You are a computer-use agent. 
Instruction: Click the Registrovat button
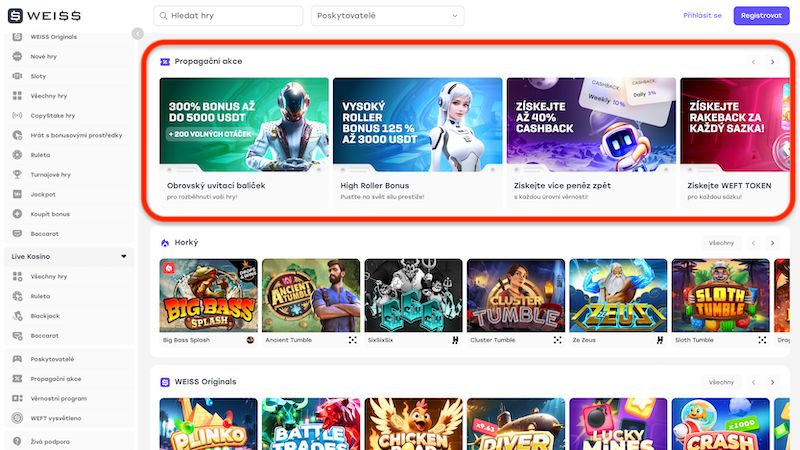point(761,16)
